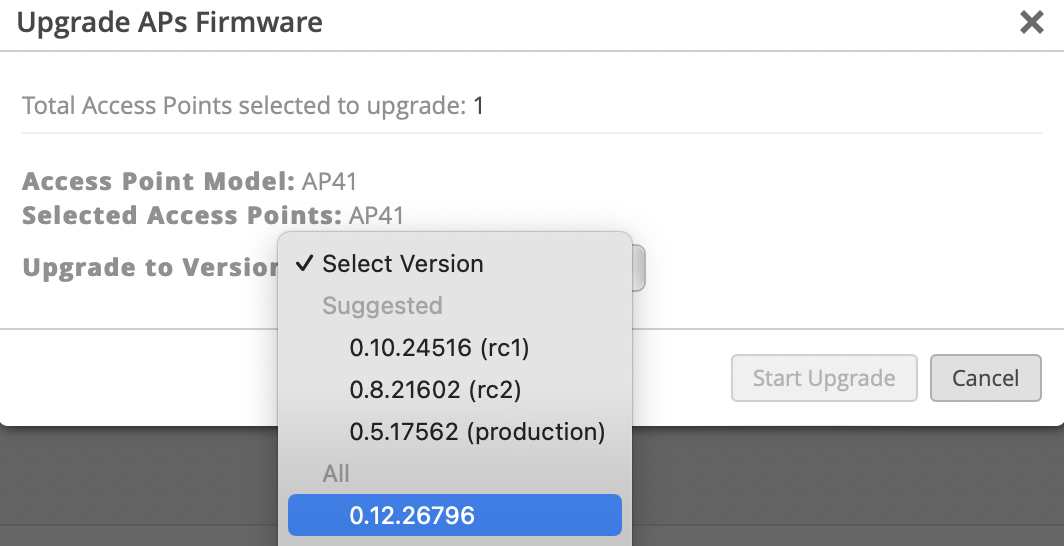
Task: Pick firmware version 0.8.21602 (rc2)
Action: pos(435,390)
